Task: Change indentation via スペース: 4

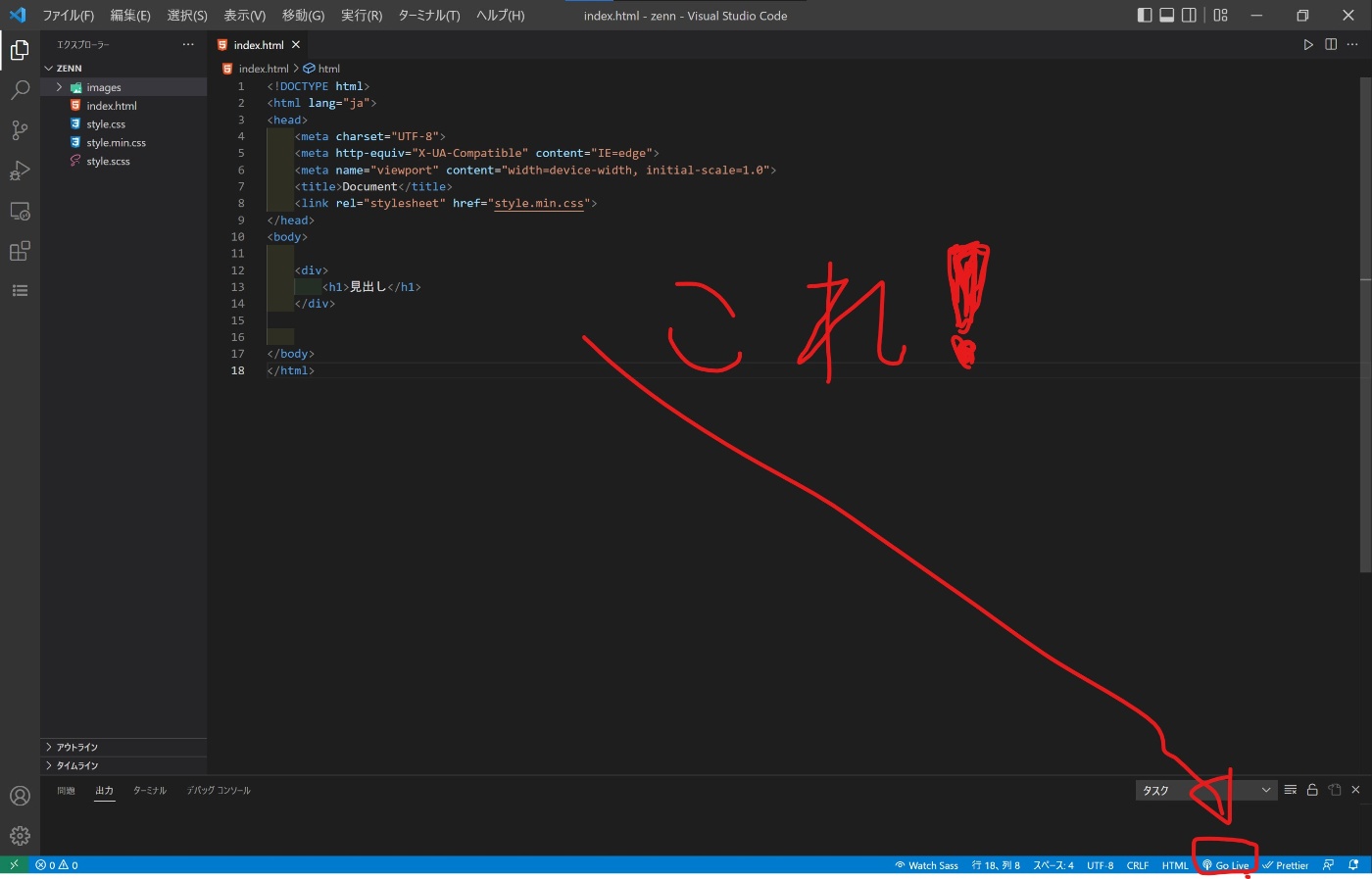Action: click(1053, 865)
